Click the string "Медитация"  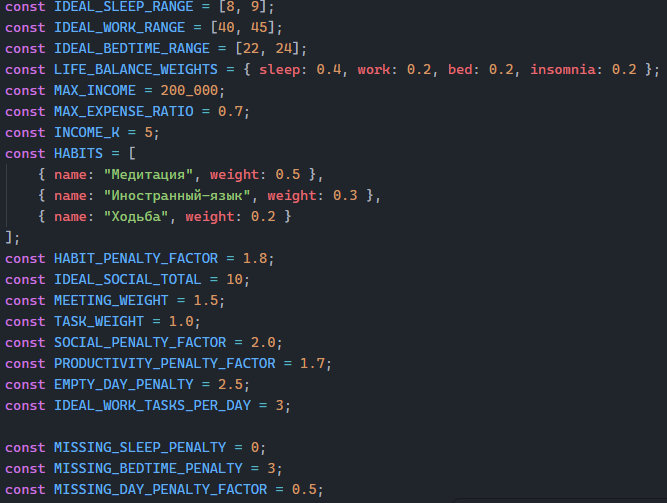click(148, 174)
